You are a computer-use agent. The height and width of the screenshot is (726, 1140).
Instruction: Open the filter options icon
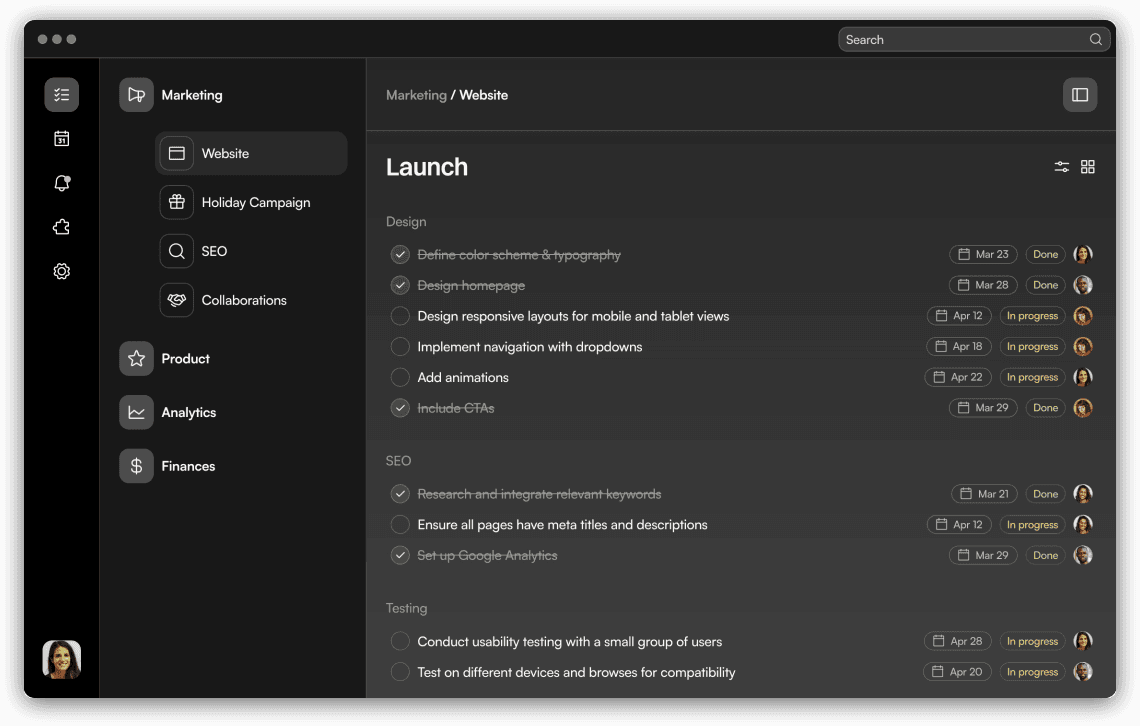(x=1061, y=166)
